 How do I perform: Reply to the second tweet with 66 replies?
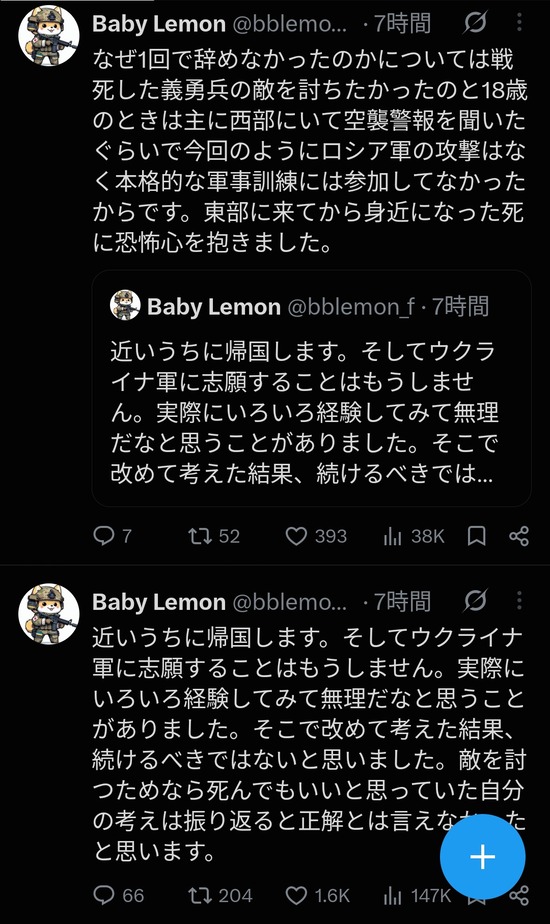118,896
